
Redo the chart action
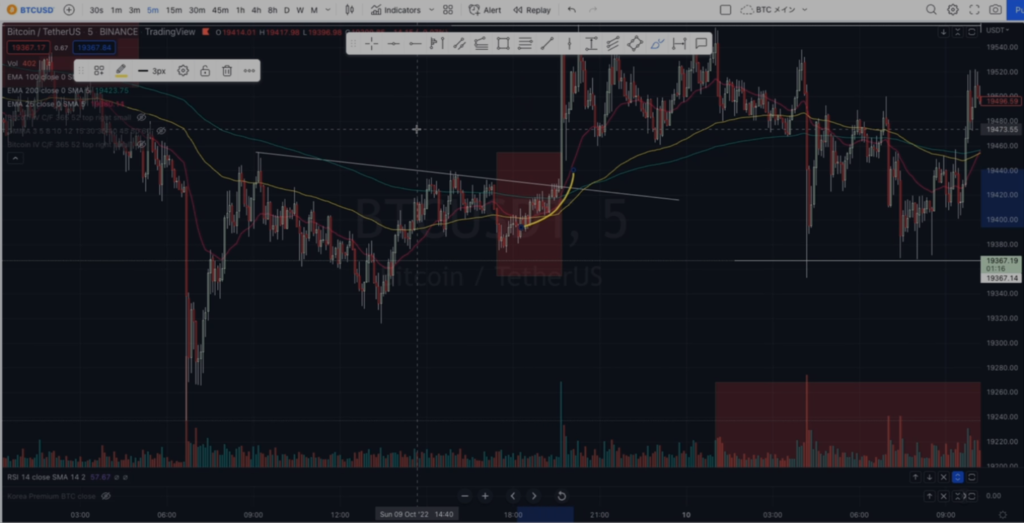(x=593, y=10)
